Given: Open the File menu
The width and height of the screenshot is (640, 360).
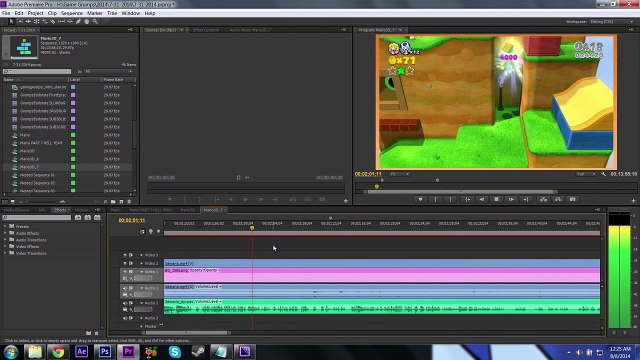Looking at the screenshot, I should coord(6,13).
